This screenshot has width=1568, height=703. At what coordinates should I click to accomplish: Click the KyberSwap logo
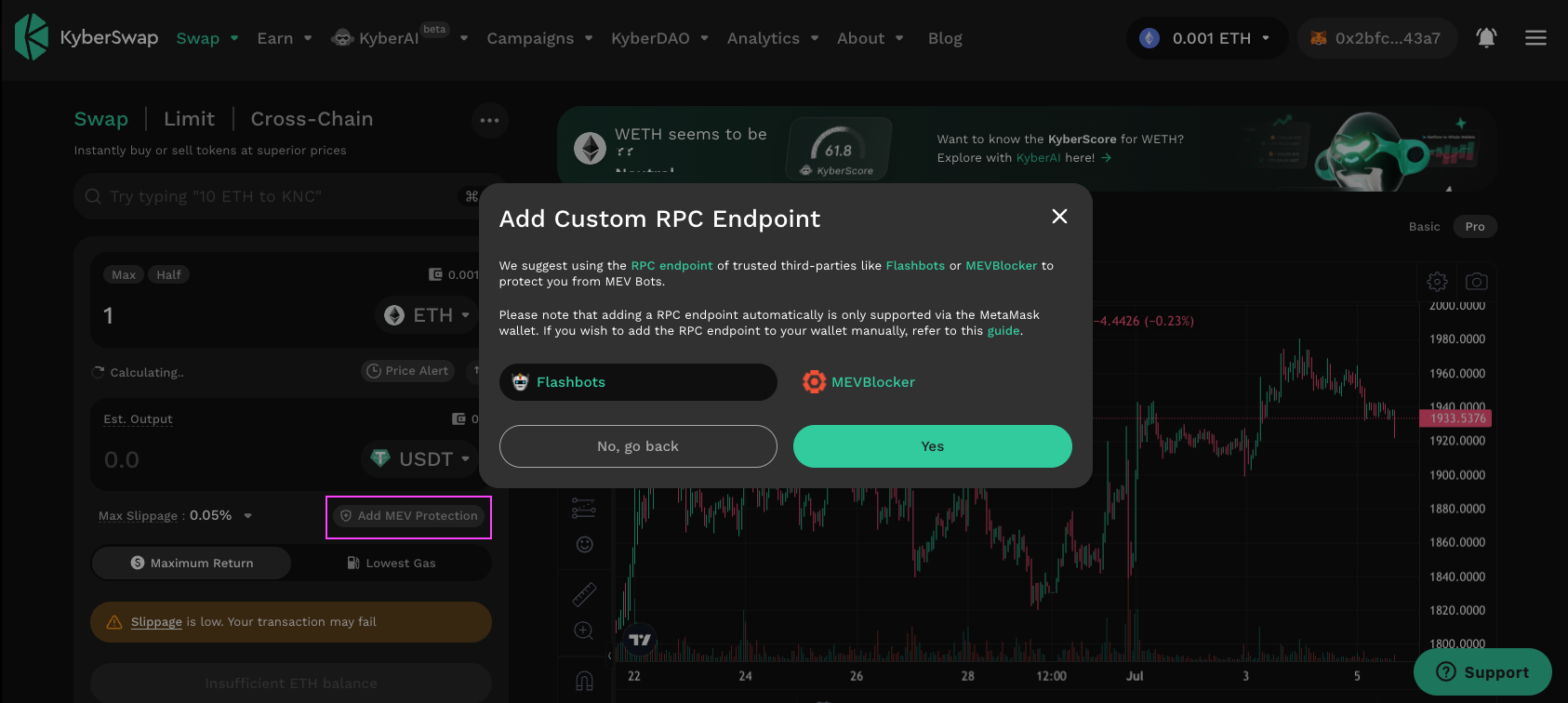(86, 37)
